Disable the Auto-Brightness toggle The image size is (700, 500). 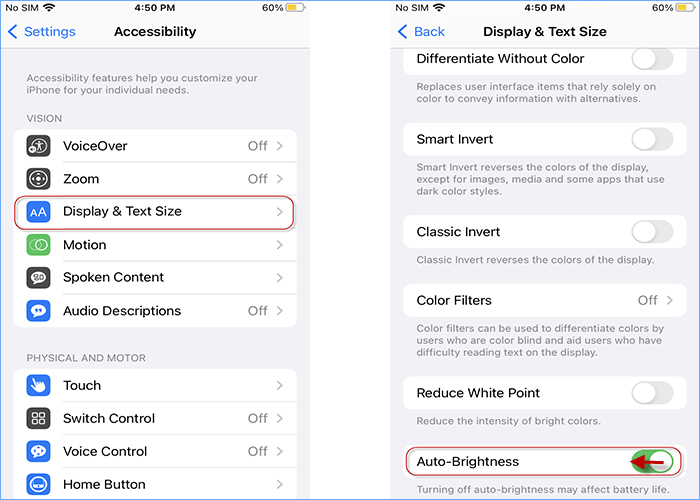(x=652, y=461)
